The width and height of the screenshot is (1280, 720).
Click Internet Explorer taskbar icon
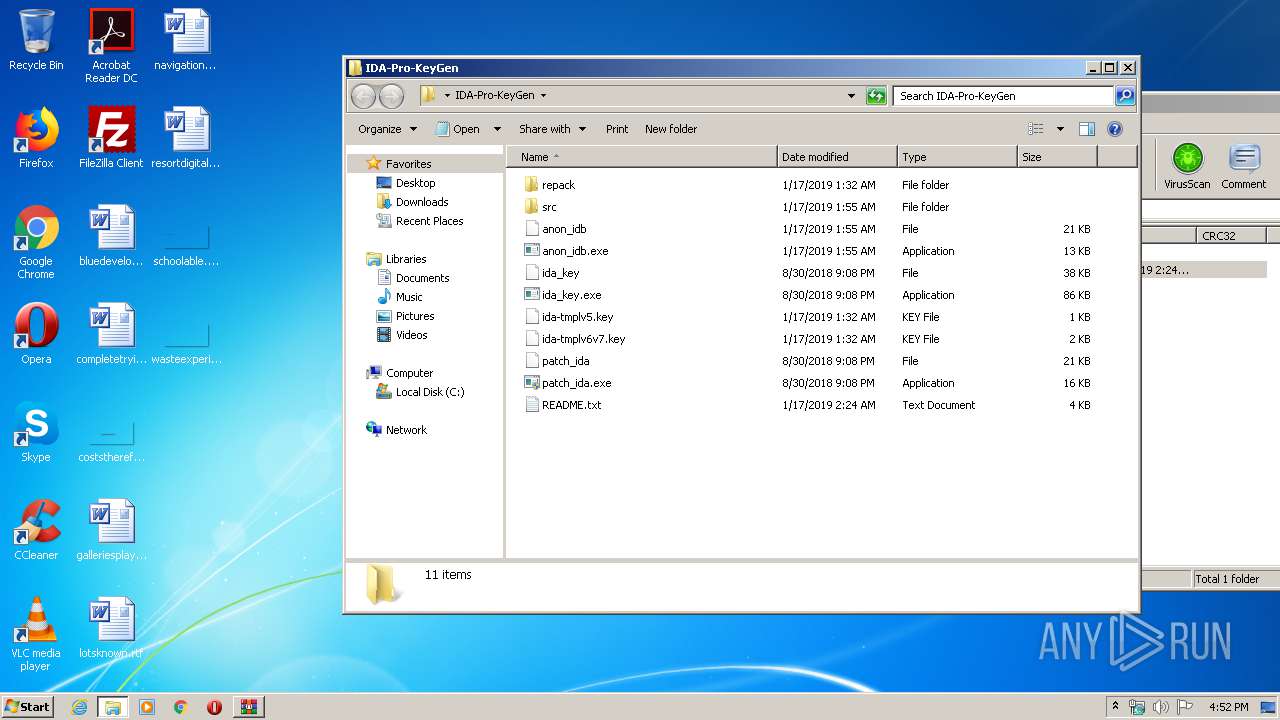click(80, 707)
